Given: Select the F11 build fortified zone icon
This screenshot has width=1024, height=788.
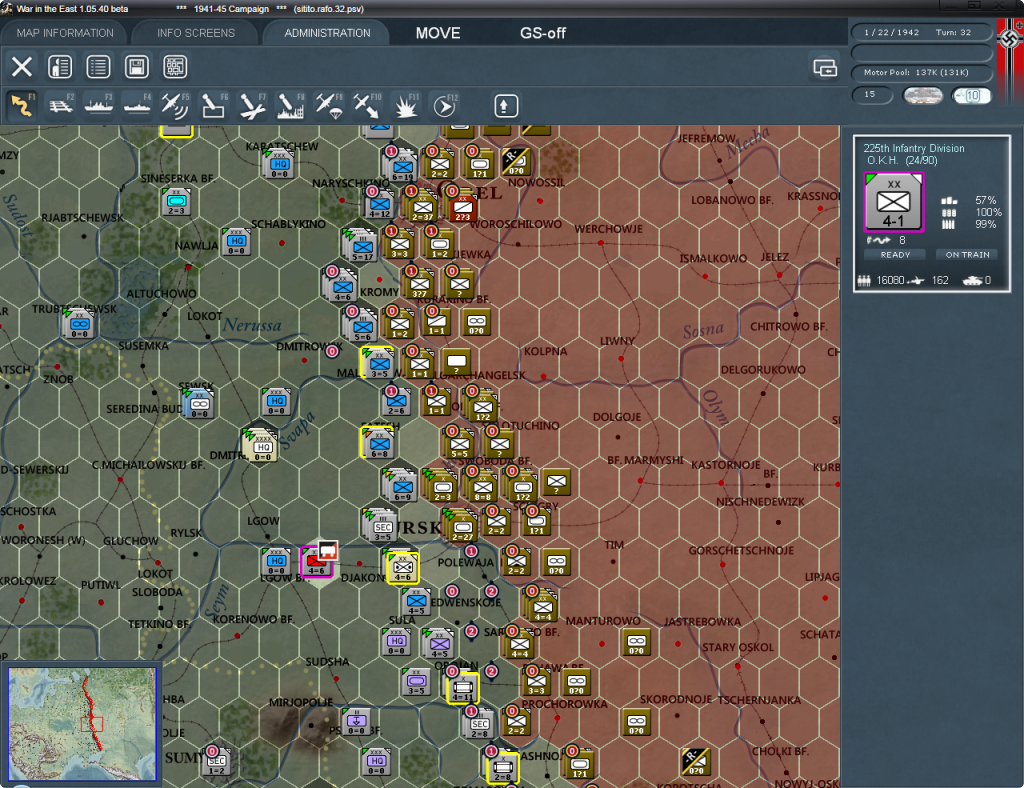Looking at the screenshot, I should pos(405,106).
